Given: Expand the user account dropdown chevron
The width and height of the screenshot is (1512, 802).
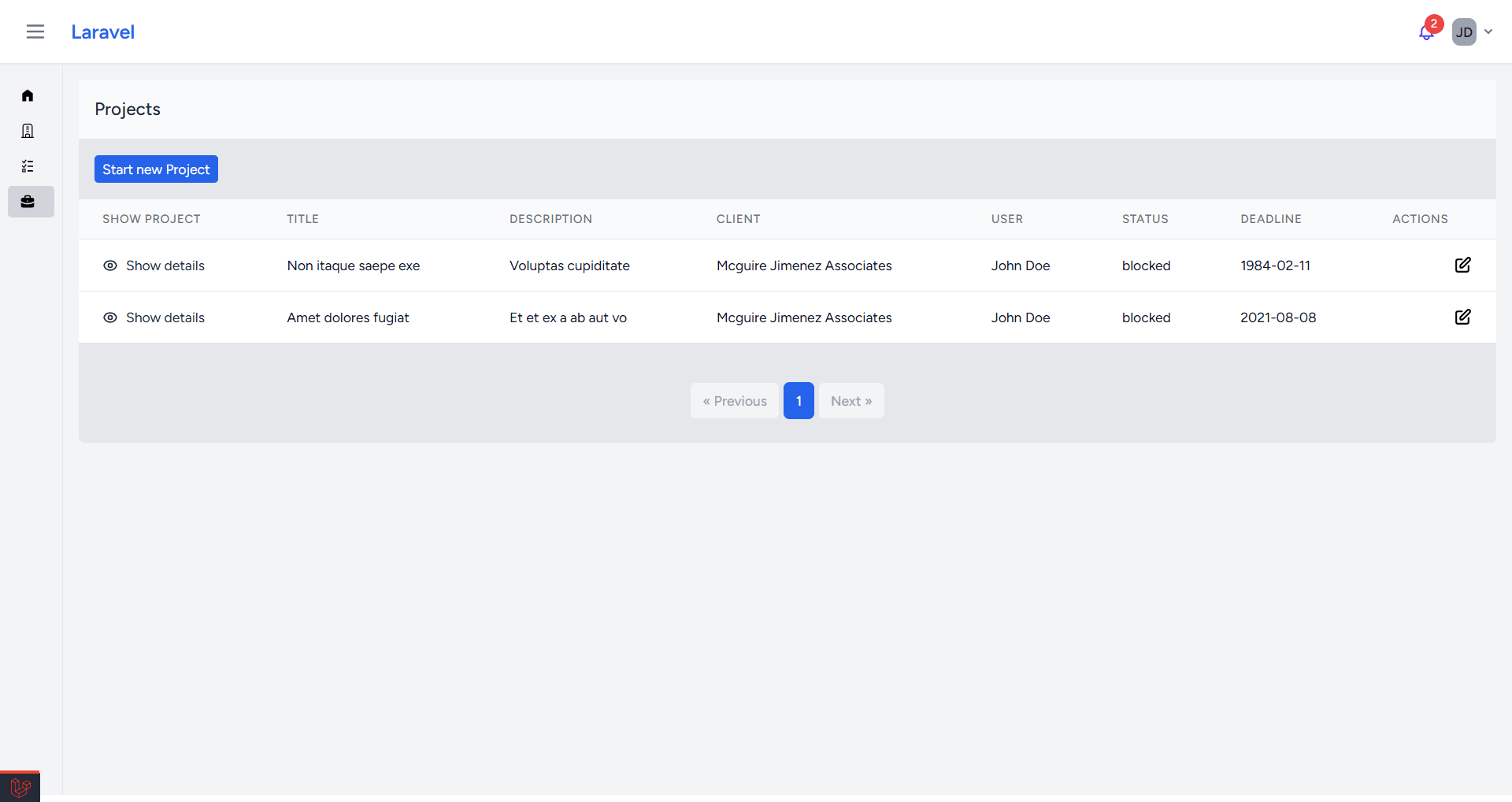Looking at the screenshot, I should tap(1488, 32).
